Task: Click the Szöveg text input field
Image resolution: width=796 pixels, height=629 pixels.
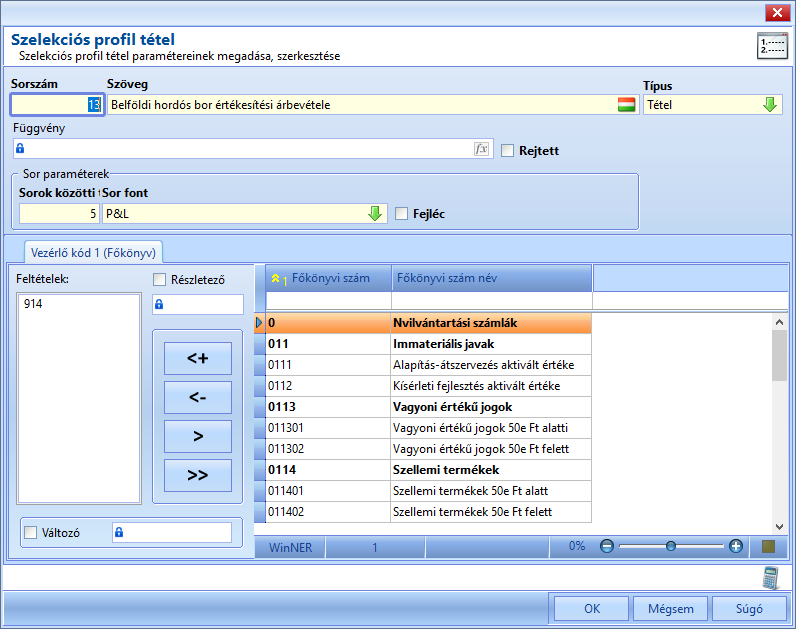Action: 362,105
